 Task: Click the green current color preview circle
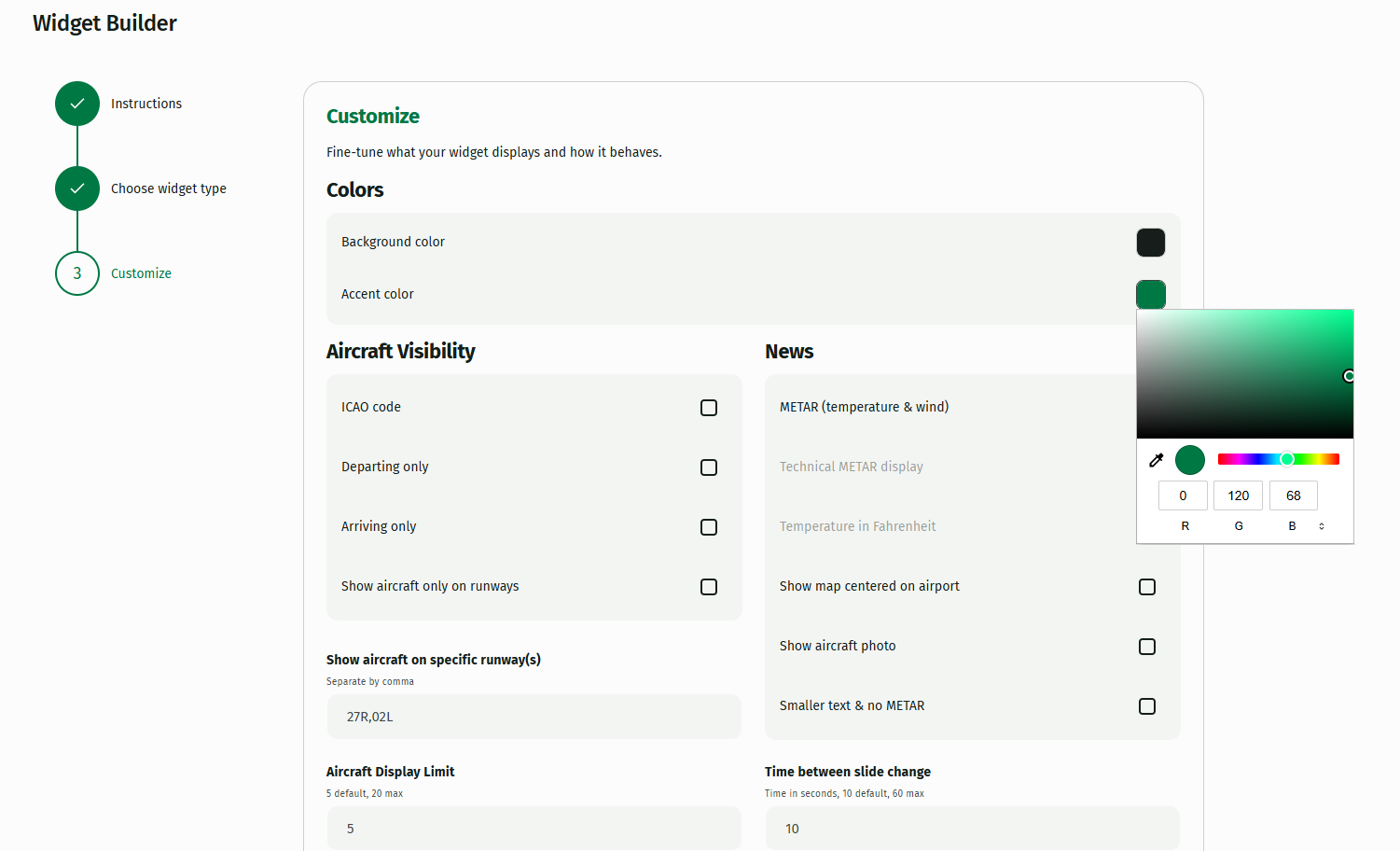[1190, 460]
